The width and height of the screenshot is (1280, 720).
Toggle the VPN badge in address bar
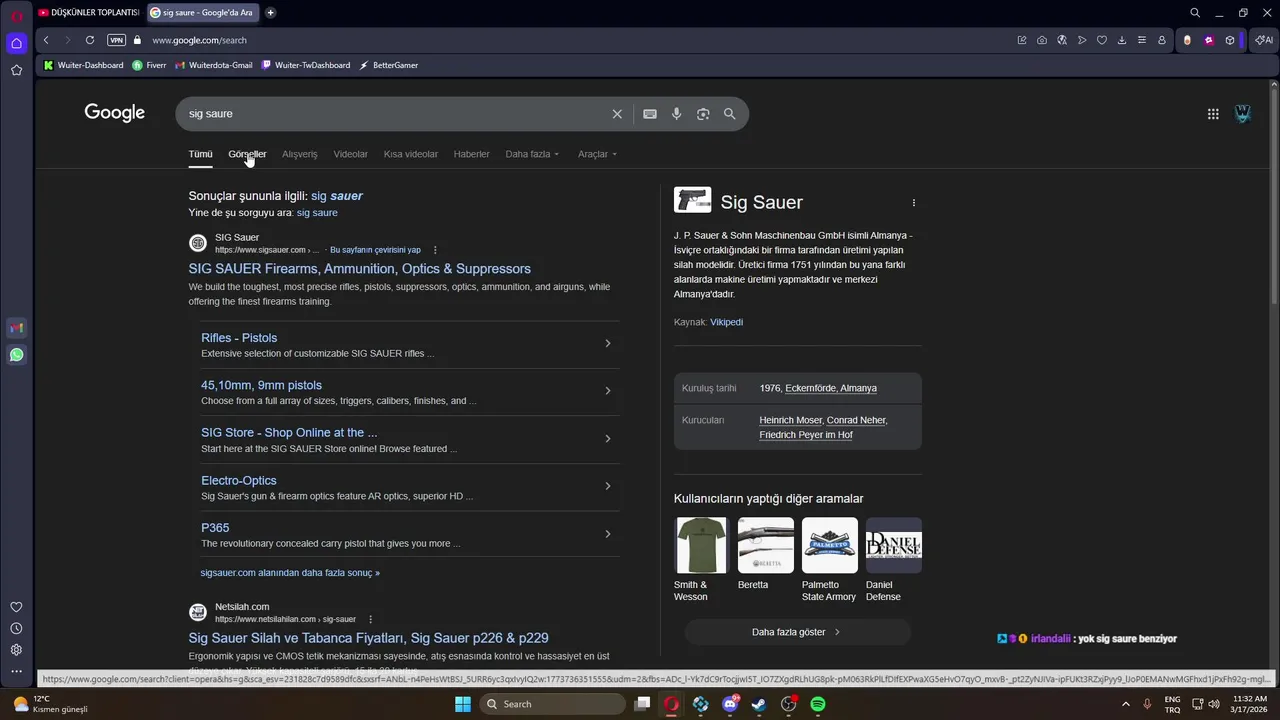click(x=116, y=40)
